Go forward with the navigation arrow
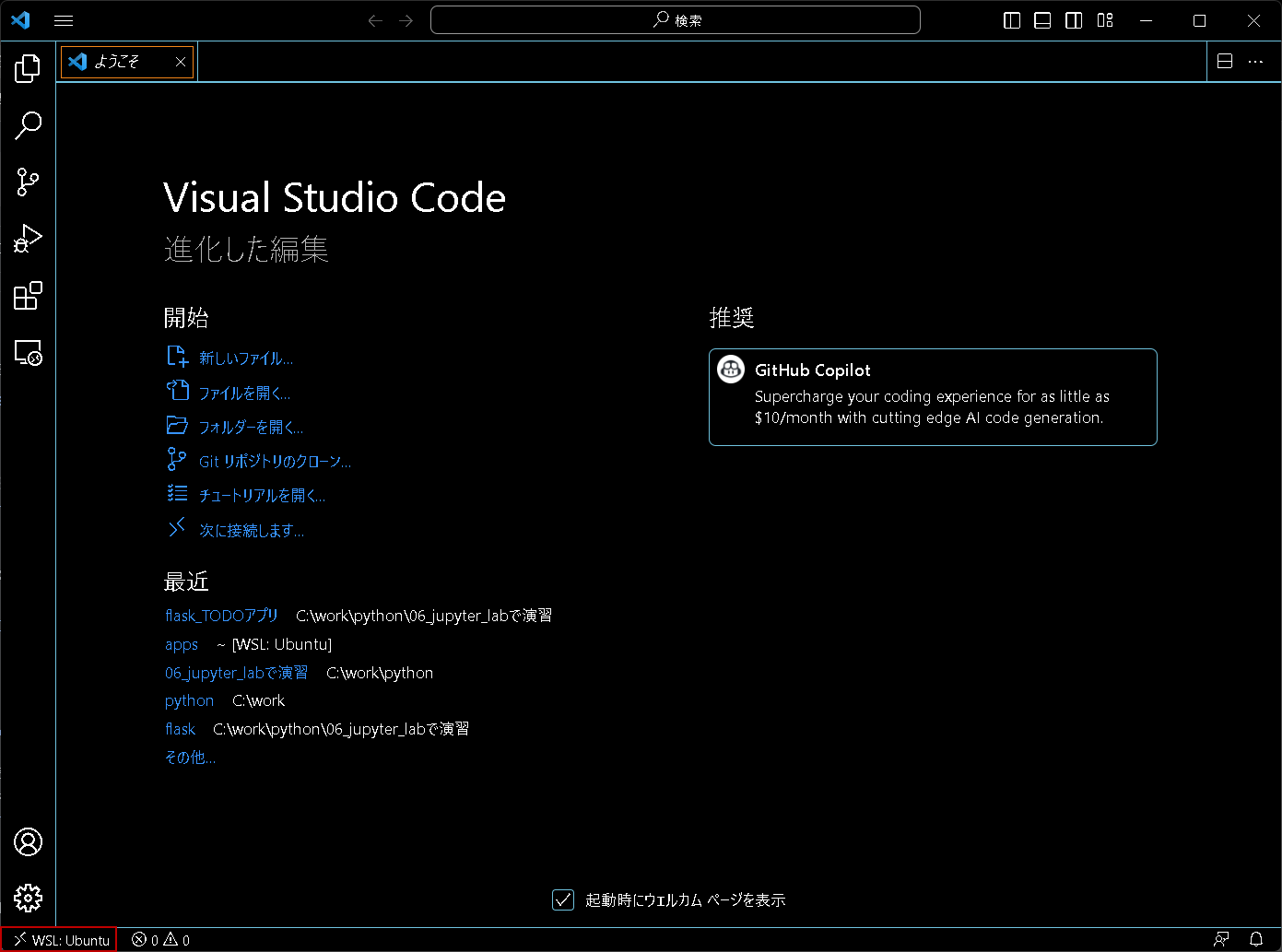 pyautogui.click(x=406, y=20)
